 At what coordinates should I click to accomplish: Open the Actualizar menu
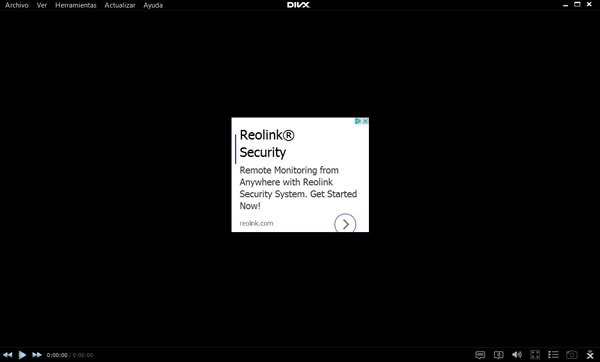pyautogui.click(x=120, y=5)
